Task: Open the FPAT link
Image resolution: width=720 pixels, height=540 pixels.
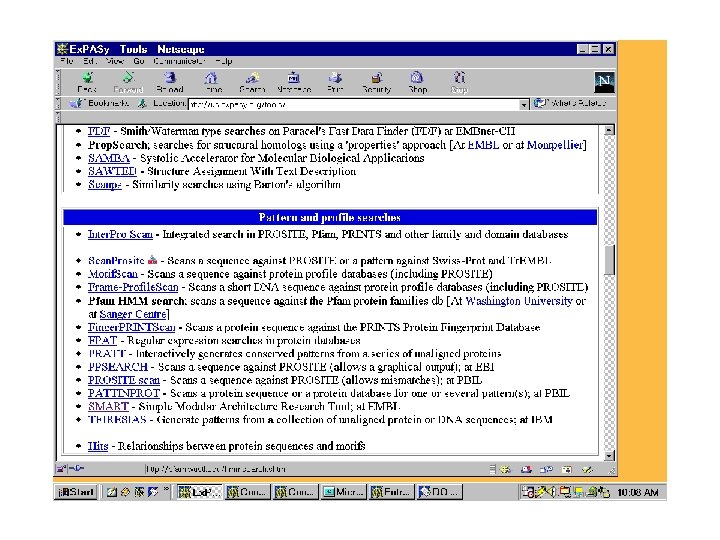Action: tap(102, 341)
